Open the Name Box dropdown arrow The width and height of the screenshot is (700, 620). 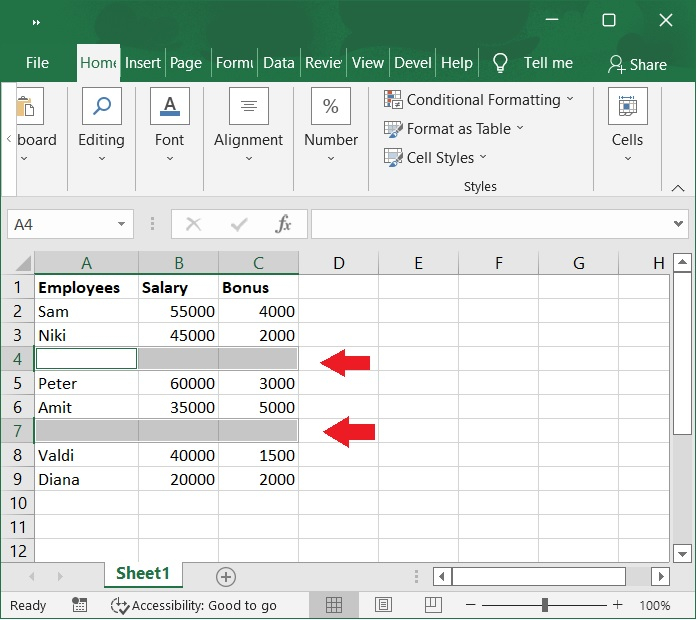coord(121,224)
